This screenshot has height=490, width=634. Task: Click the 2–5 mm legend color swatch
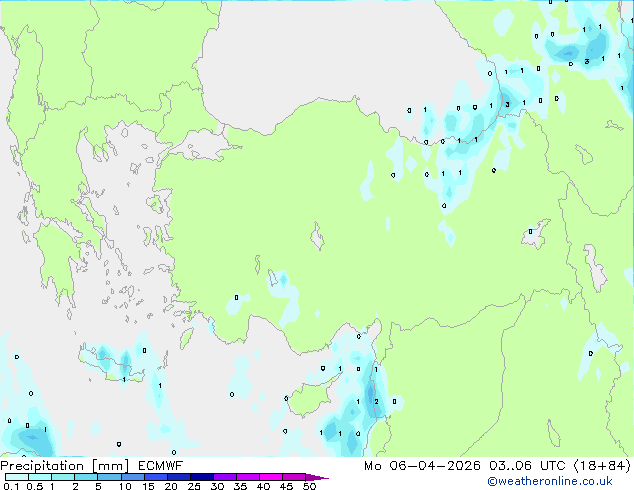coord(86,477)
